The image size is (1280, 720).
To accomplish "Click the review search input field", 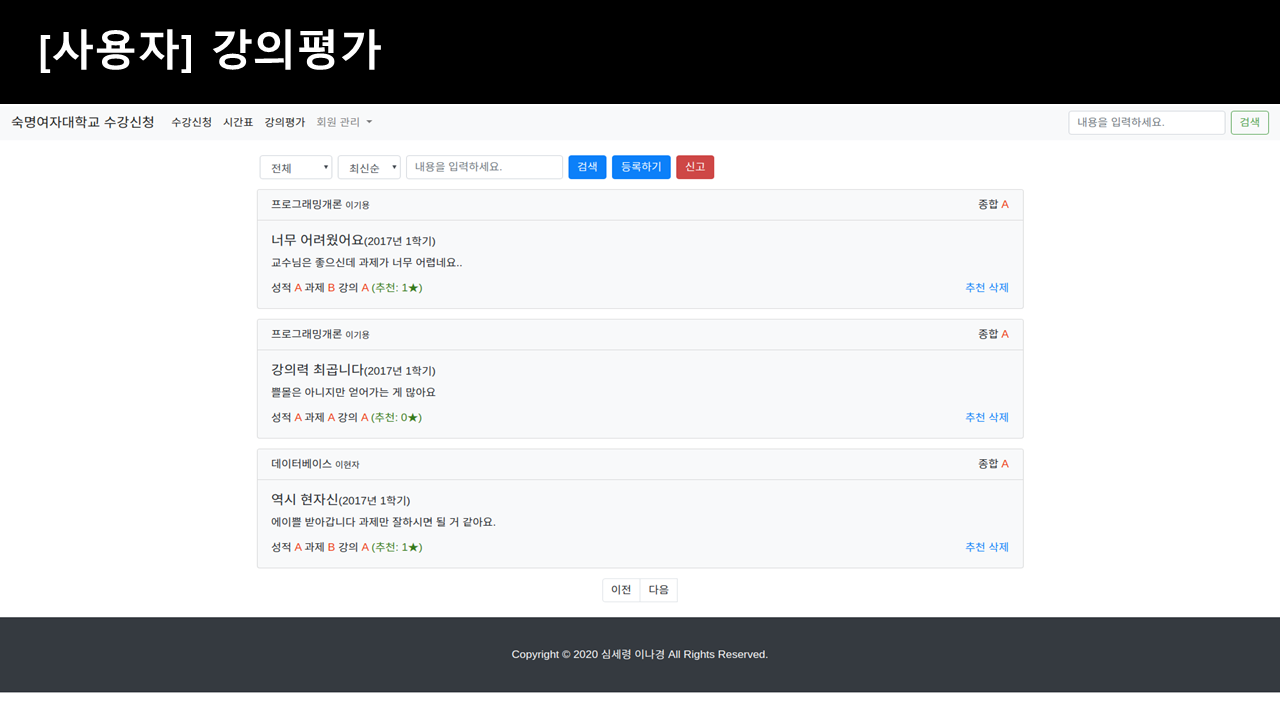I will pos(484,167).
